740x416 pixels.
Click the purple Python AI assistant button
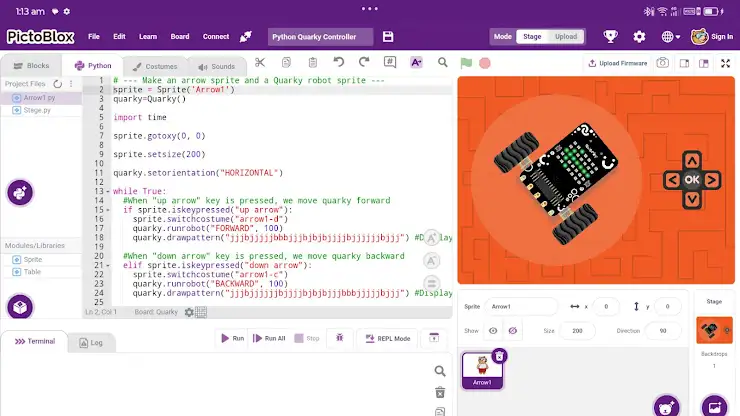click(20, 193)
